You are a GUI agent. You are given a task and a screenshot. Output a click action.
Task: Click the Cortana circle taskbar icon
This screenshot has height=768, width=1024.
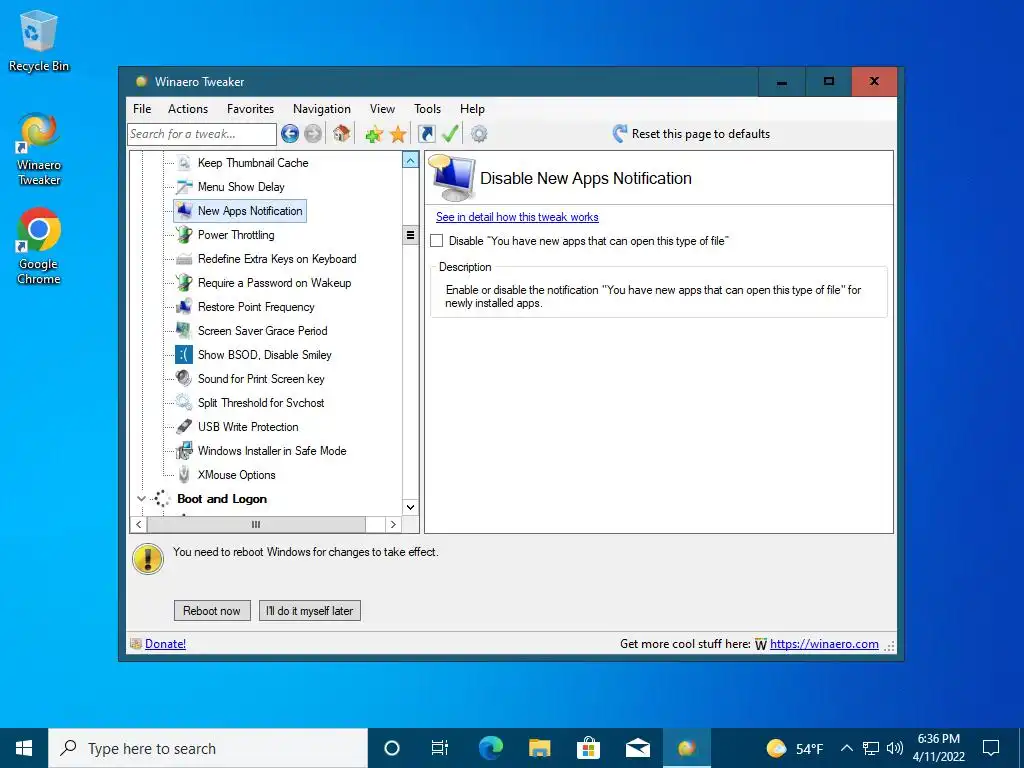click(x=392, y=748)
